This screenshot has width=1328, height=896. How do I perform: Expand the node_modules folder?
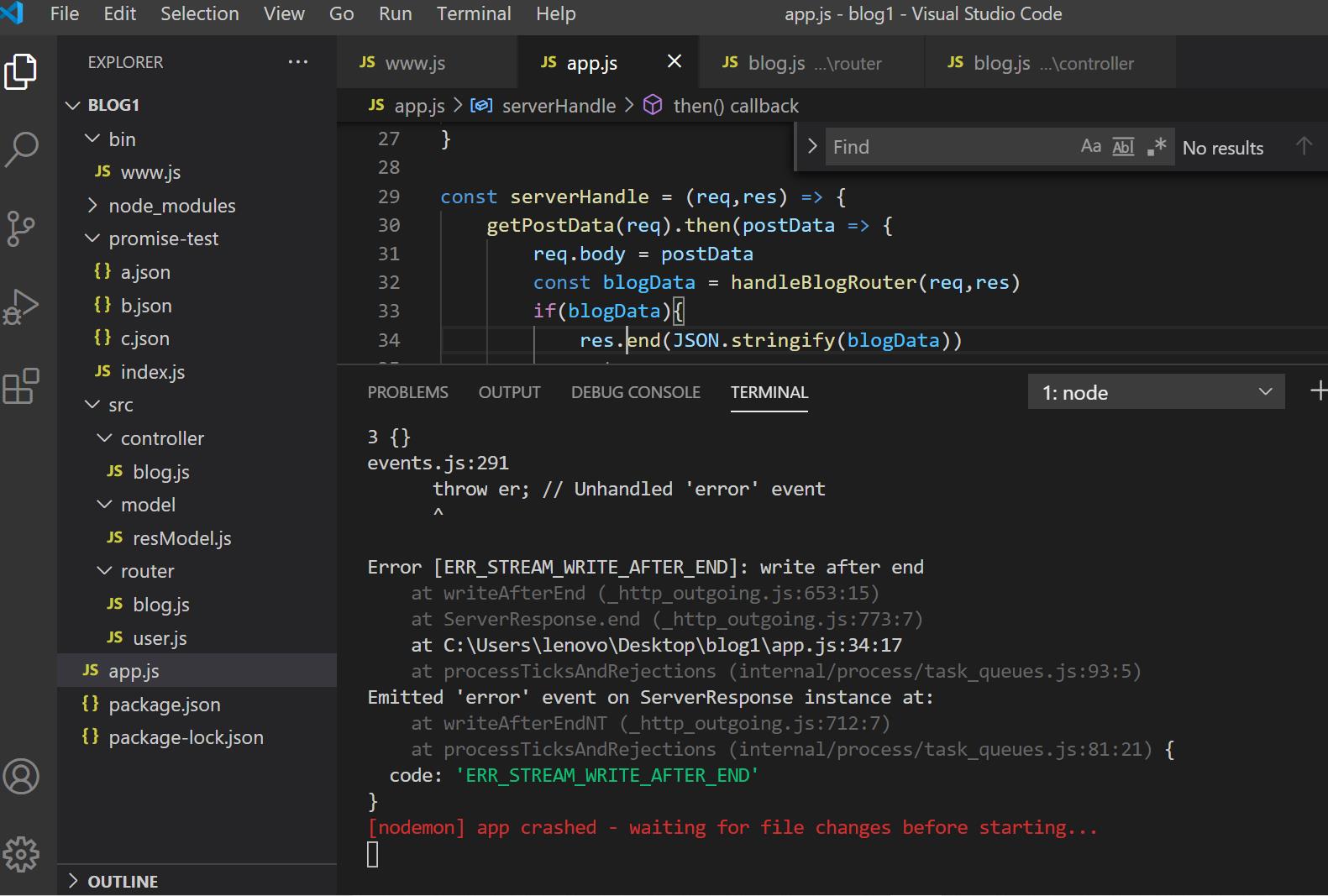[x=92, y=205]
